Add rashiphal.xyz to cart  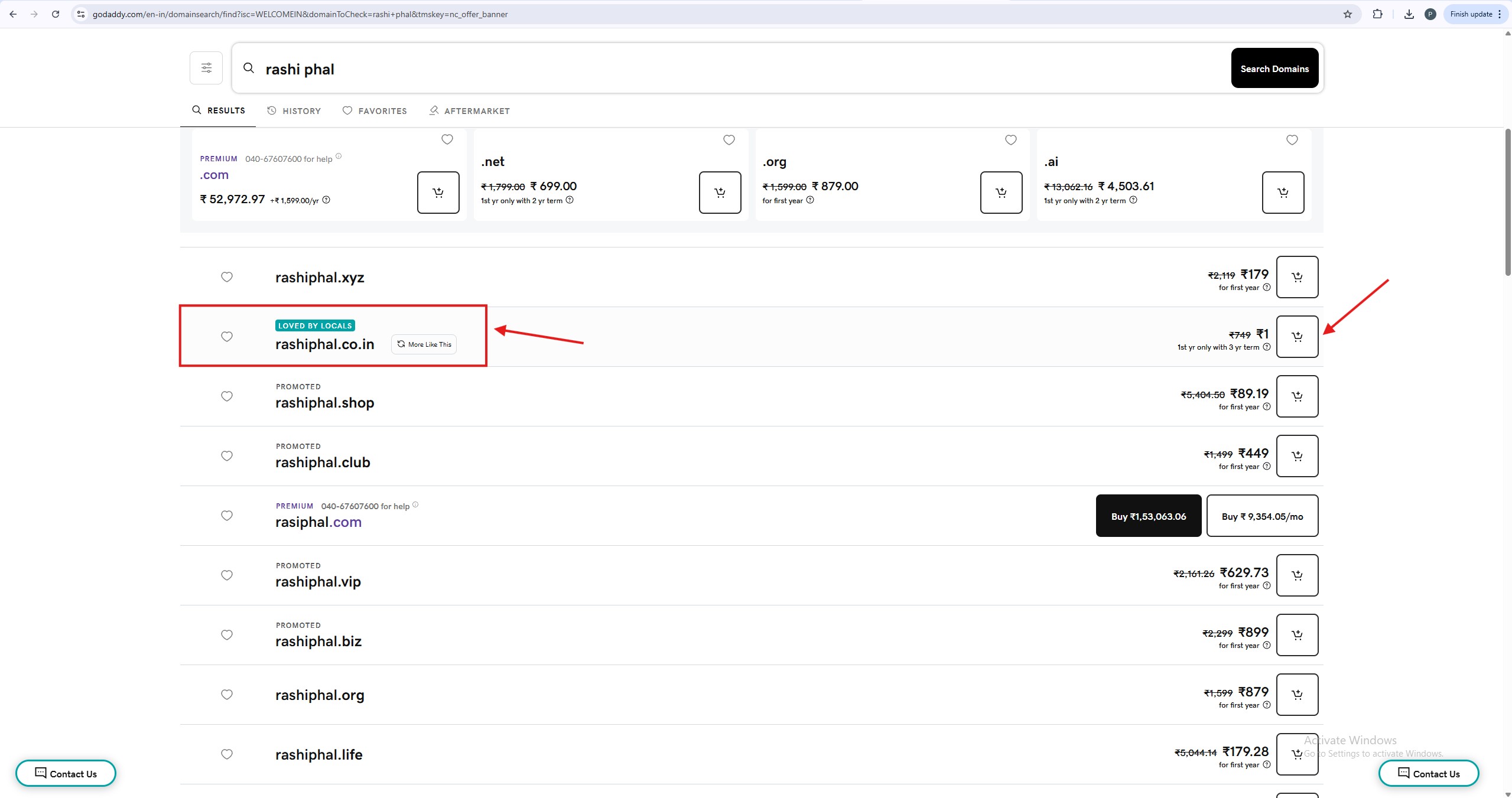click(x=1297, y=277)
